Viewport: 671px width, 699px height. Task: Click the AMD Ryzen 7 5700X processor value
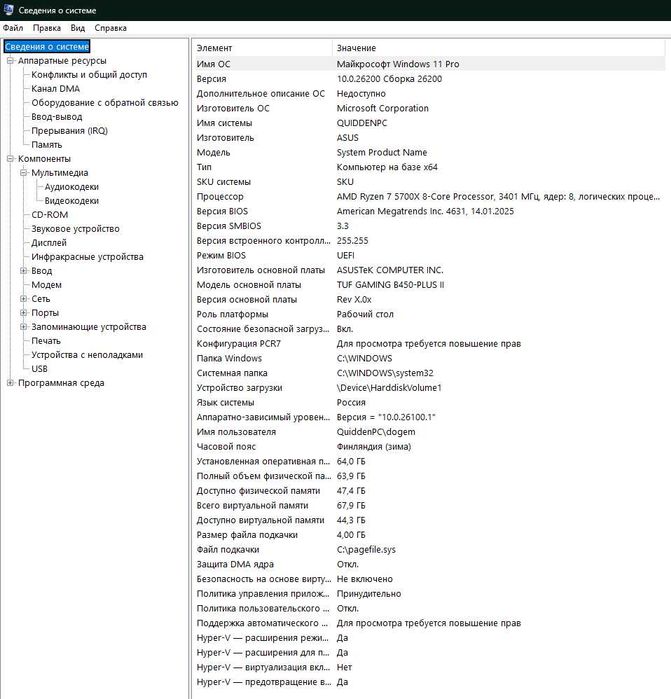[x=498, y=197]
